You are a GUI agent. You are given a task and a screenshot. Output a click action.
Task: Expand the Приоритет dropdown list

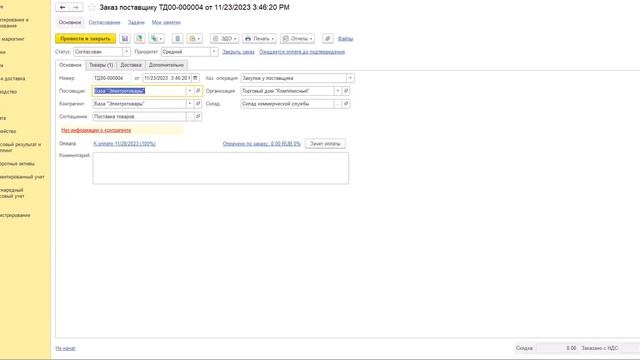click(214, 52)
